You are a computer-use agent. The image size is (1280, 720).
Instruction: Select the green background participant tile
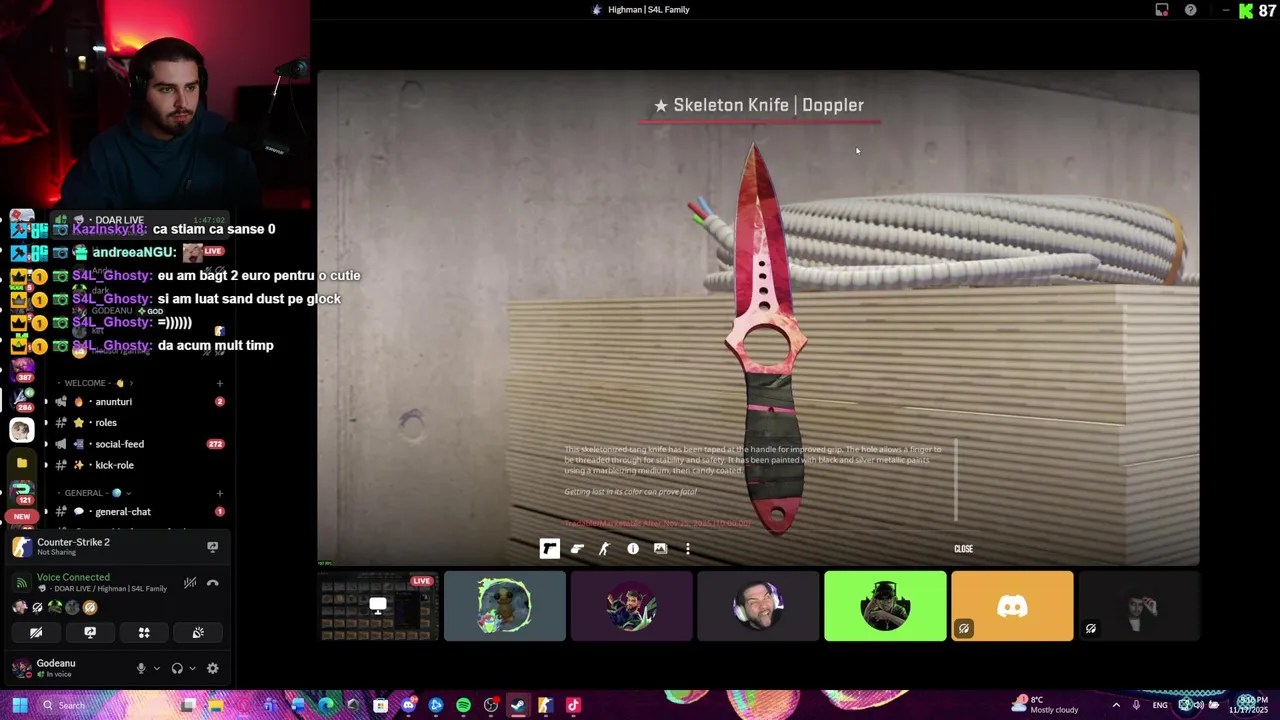pyautogui.click(x=885, y=605)
